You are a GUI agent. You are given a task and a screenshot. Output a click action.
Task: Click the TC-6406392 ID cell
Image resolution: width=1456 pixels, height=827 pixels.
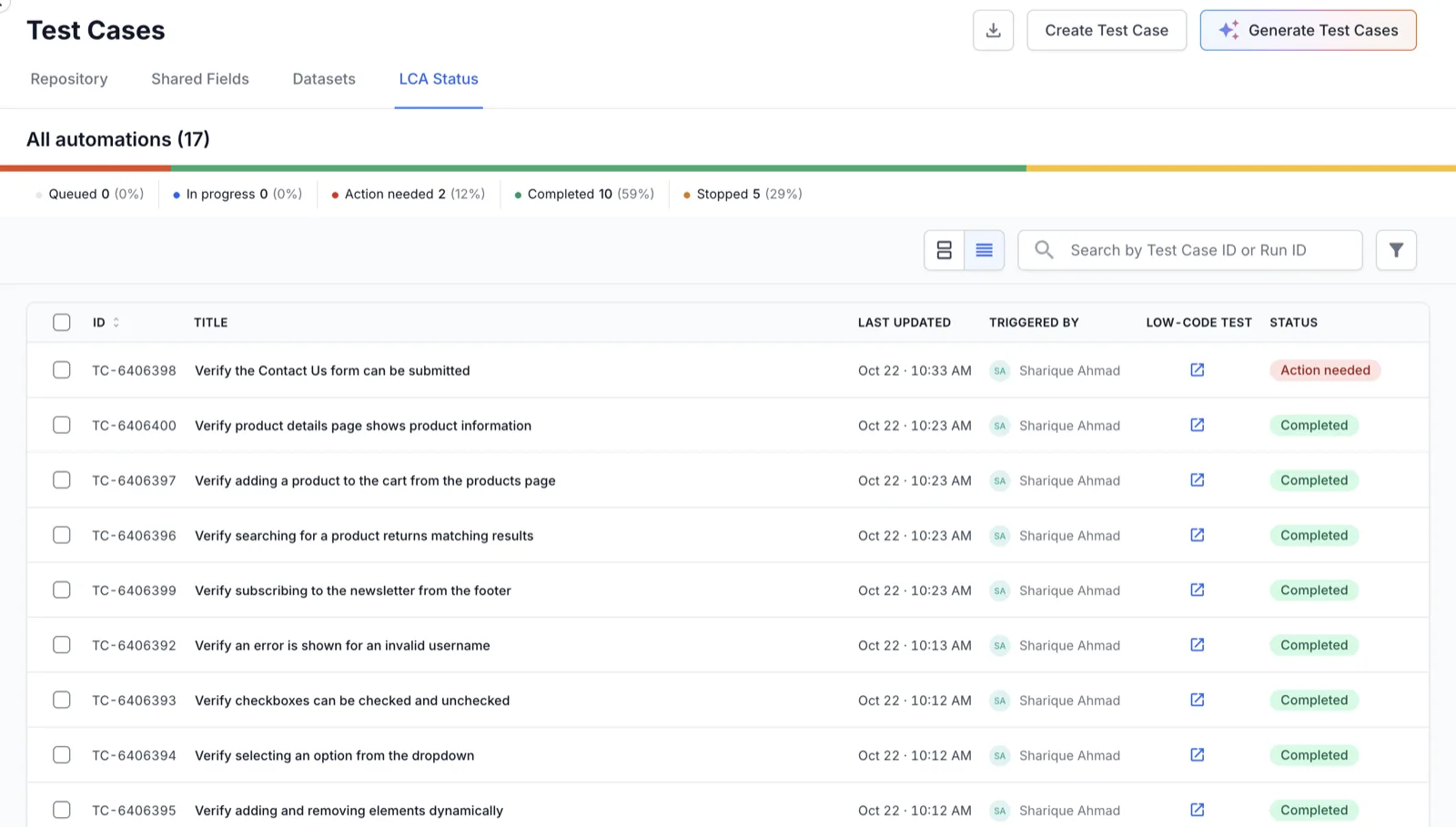coord(134,645)
